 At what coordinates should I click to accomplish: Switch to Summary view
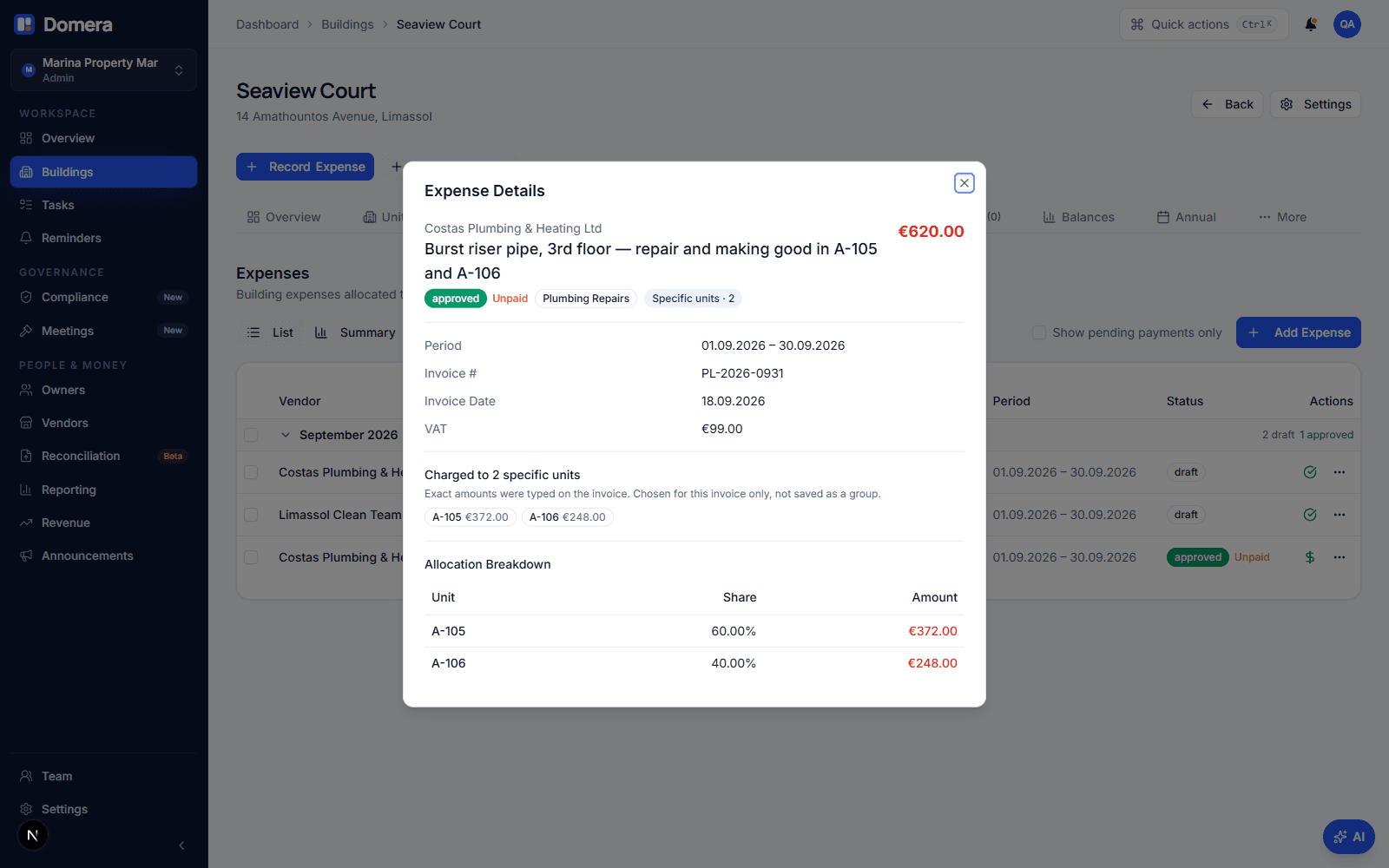[355, 332]
